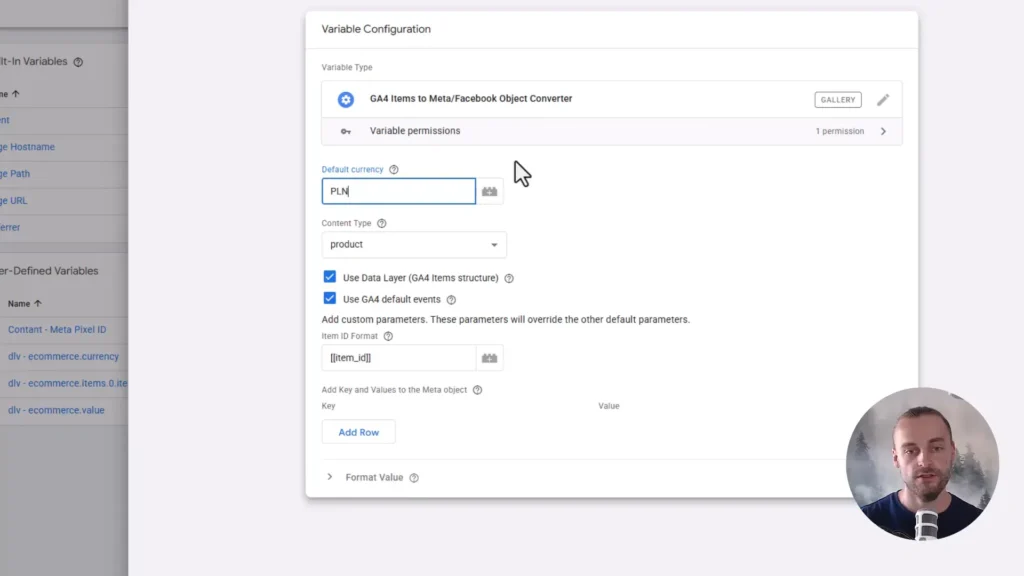This screenshot has width=1024, height=576.
Task: Click the GALLERY badge button
Action: click(x=838, y=100)
